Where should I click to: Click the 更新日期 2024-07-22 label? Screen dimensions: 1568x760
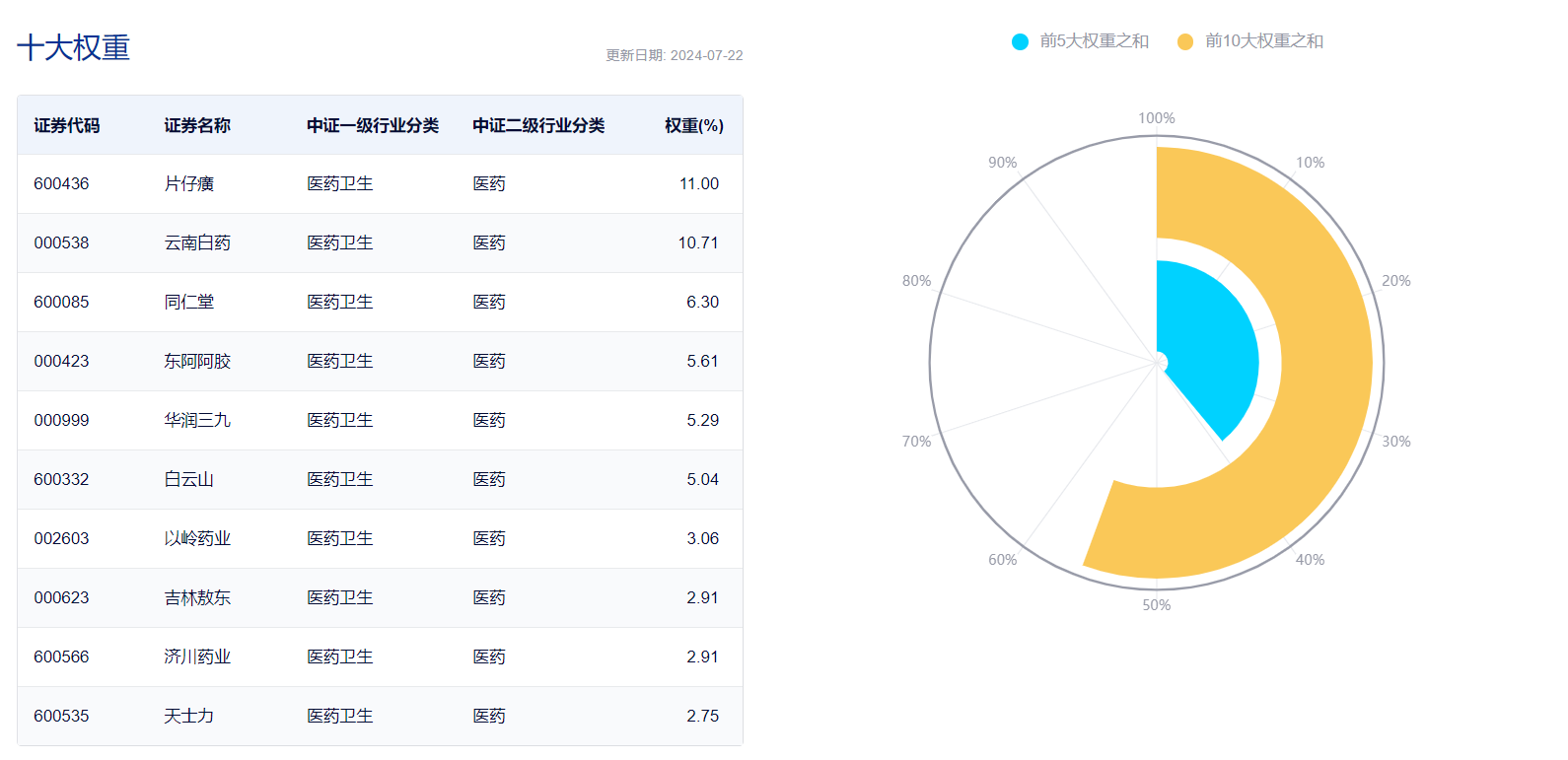(675, 55)
